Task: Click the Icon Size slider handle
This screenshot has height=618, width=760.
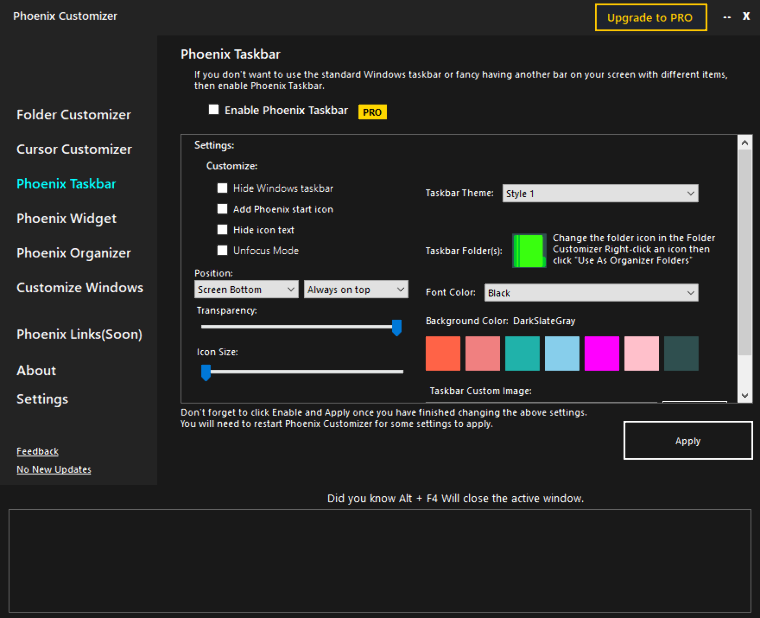Action: 206,372
